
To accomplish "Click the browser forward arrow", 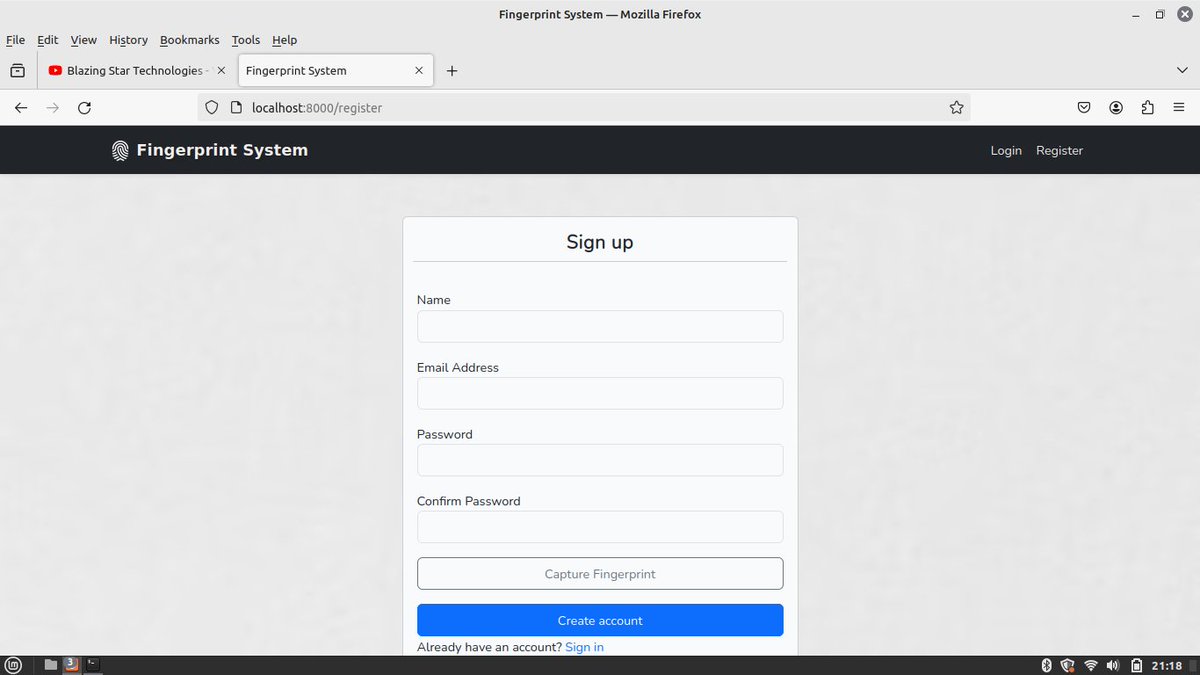I will coord(53,108).
